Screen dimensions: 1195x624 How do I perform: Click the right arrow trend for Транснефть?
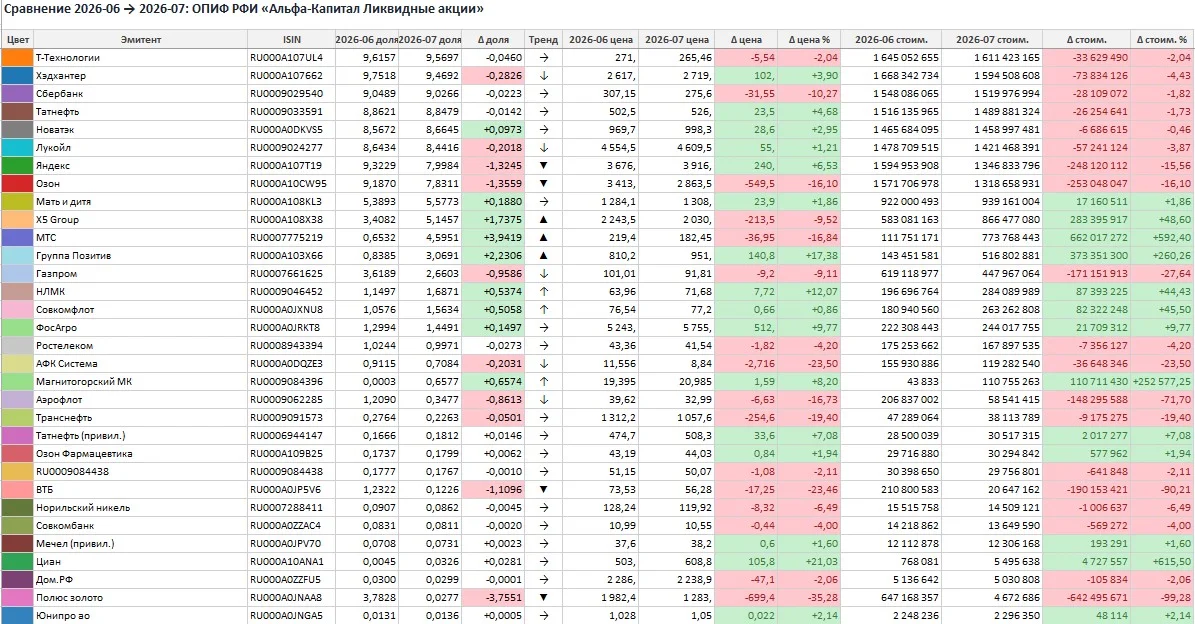543,418
